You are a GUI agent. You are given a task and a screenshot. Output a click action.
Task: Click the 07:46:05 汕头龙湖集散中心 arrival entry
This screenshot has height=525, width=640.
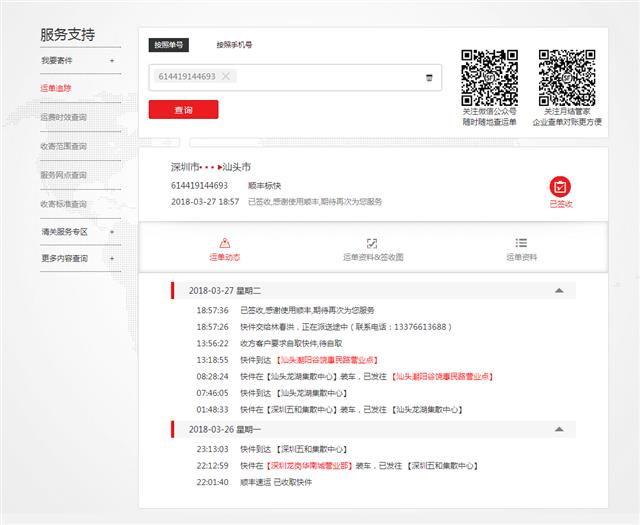272,393
